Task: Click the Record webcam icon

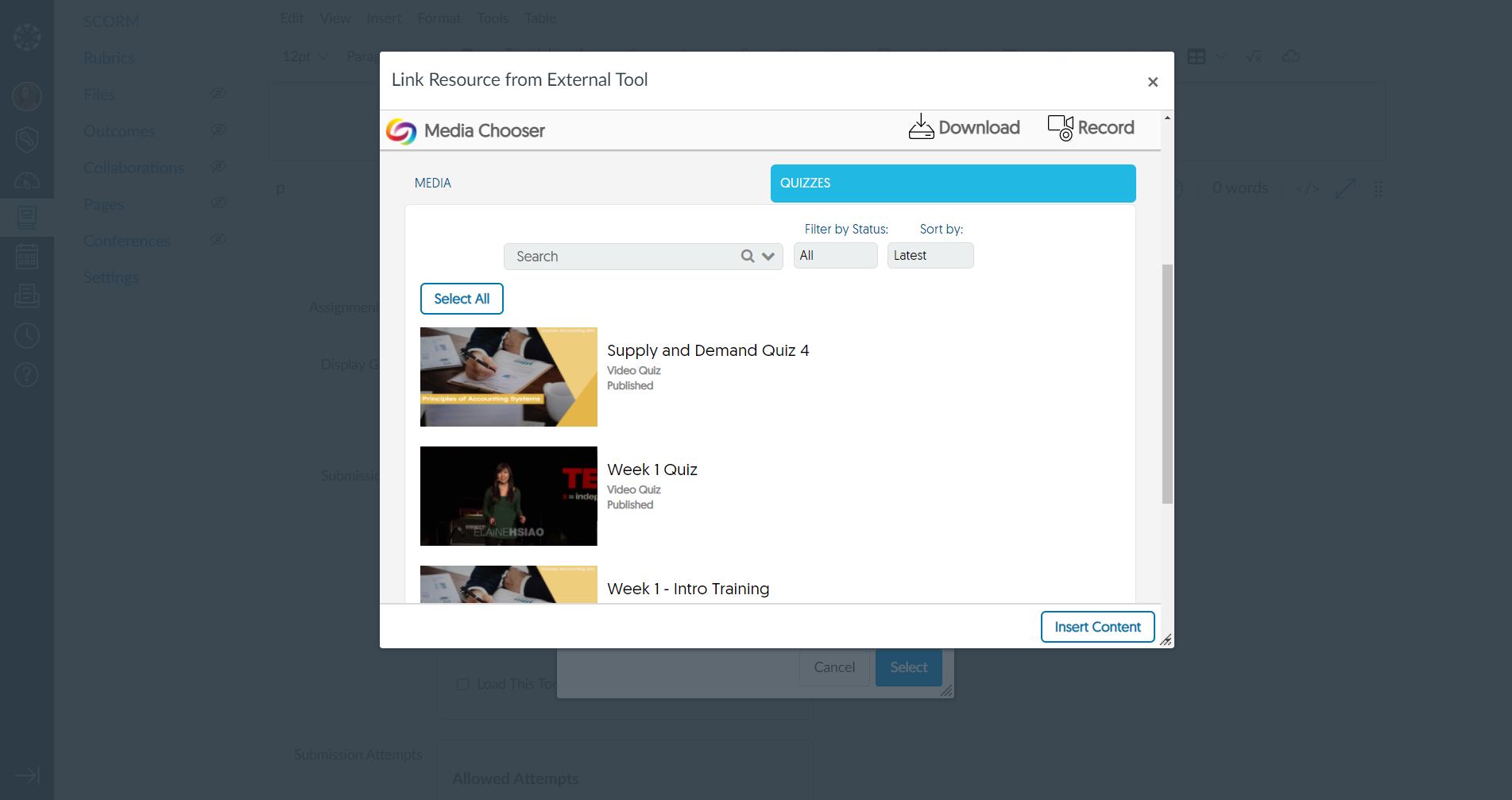Action: [x=1060, y=127]
